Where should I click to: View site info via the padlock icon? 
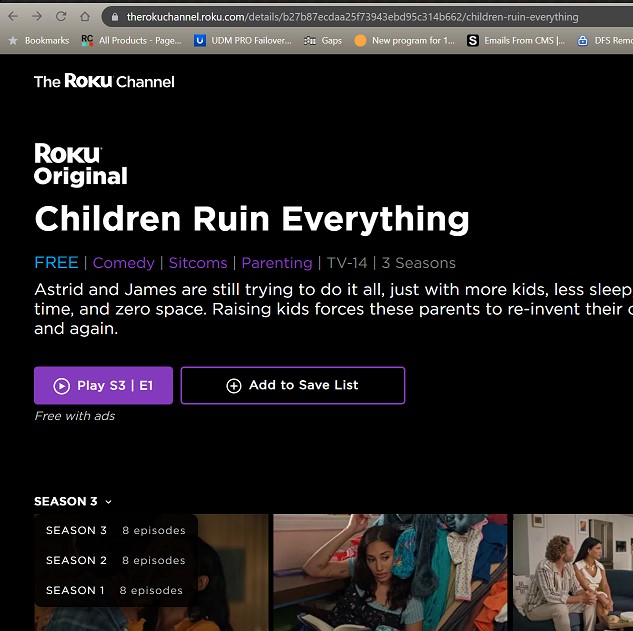(115, 17)
